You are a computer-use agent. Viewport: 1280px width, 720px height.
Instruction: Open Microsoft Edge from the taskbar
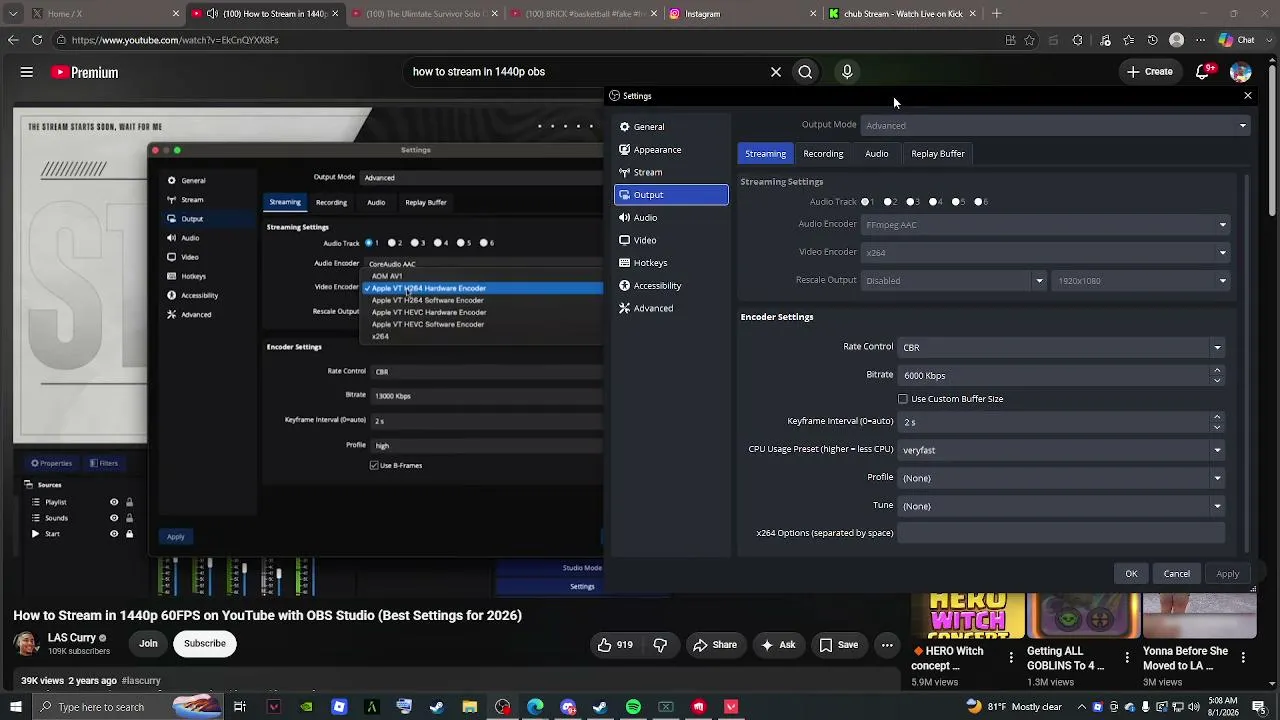tap(535, 707)
